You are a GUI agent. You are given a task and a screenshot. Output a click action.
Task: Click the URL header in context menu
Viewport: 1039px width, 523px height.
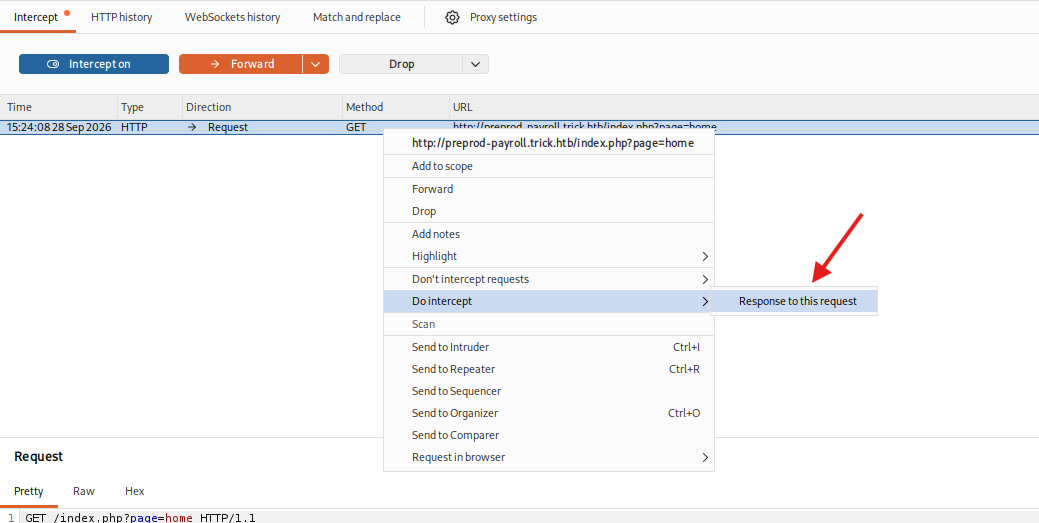coord(553,143)
